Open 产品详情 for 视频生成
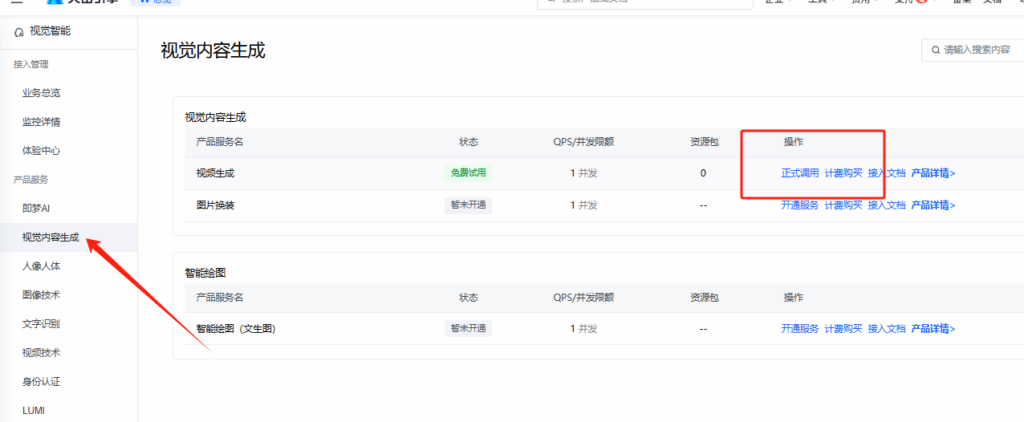 coord(933,173)
